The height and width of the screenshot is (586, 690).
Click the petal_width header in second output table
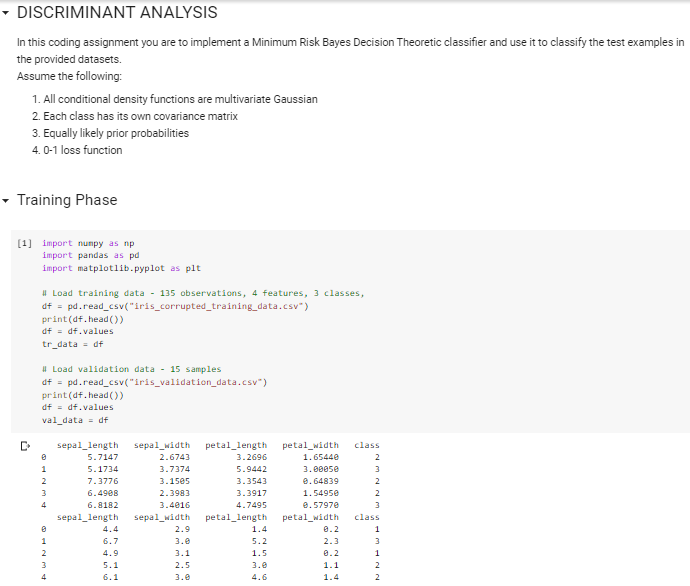pos(310,517)
